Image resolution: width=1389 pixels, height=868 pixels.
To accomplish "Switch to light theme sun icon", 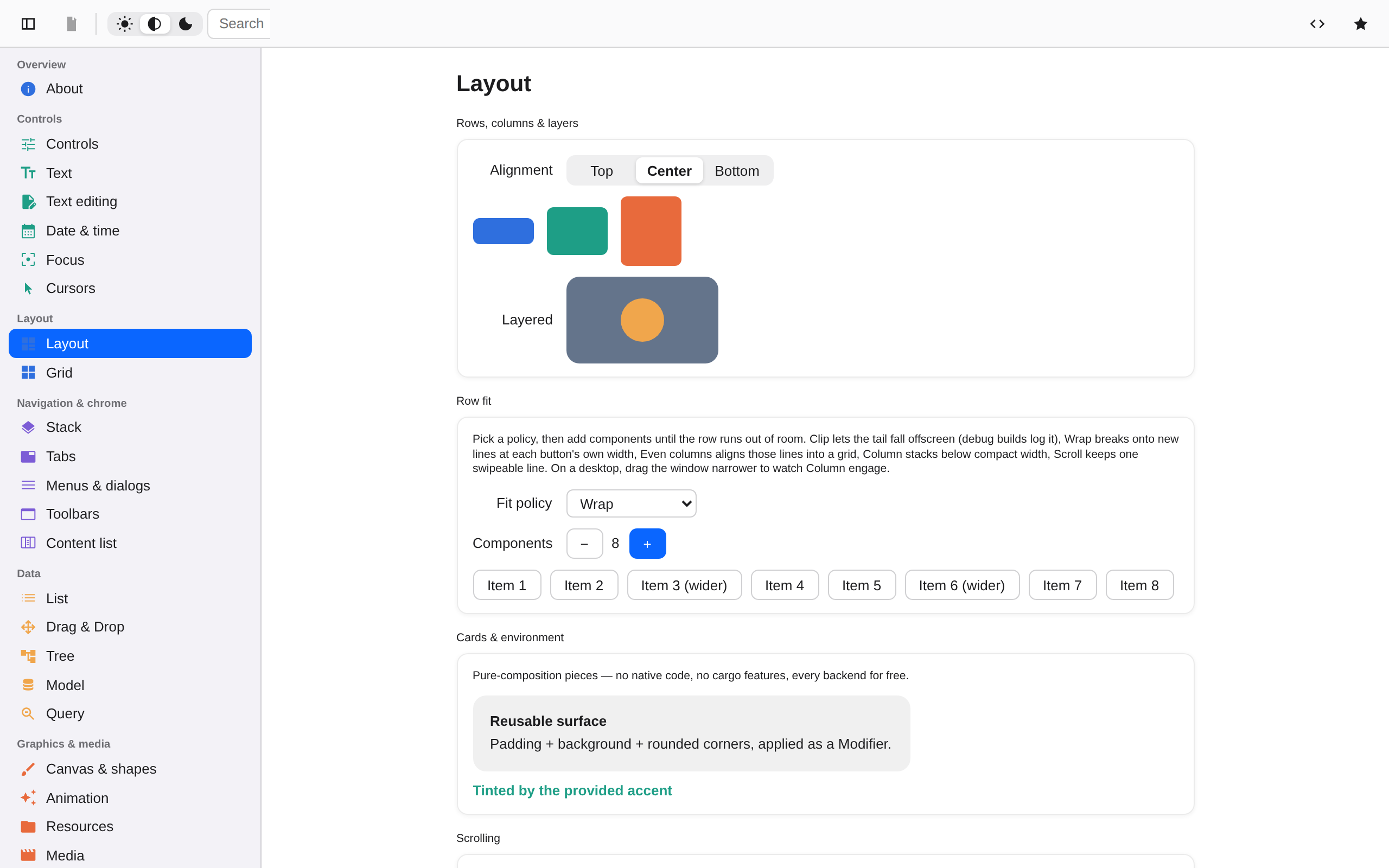I will point(125,23).
